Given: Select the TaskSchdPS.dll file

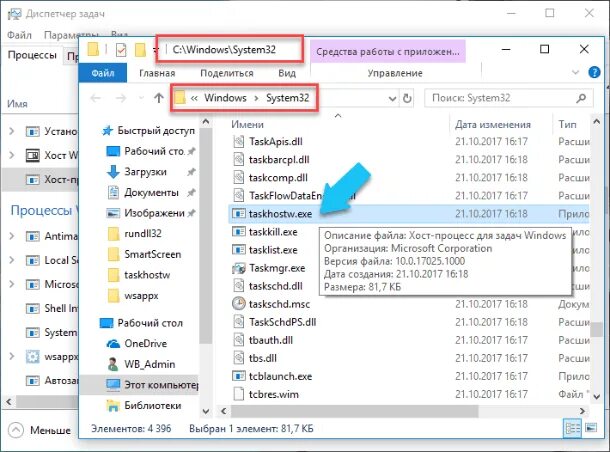Looking at the screenshot, I should 282,322.
